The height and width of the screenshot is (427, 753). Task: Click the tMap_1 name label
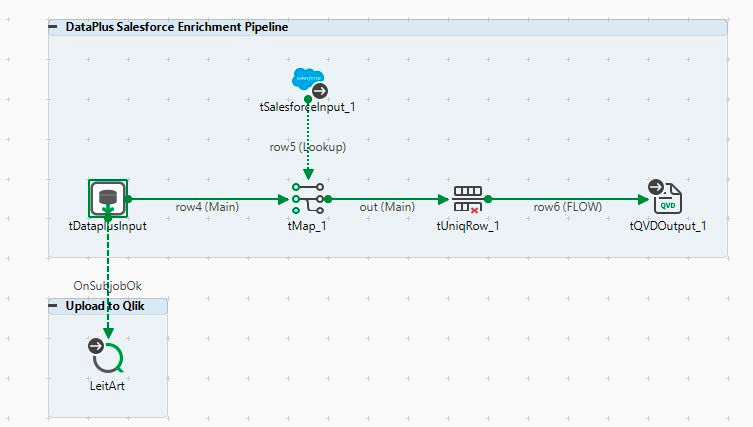click(x=307, y=226)
